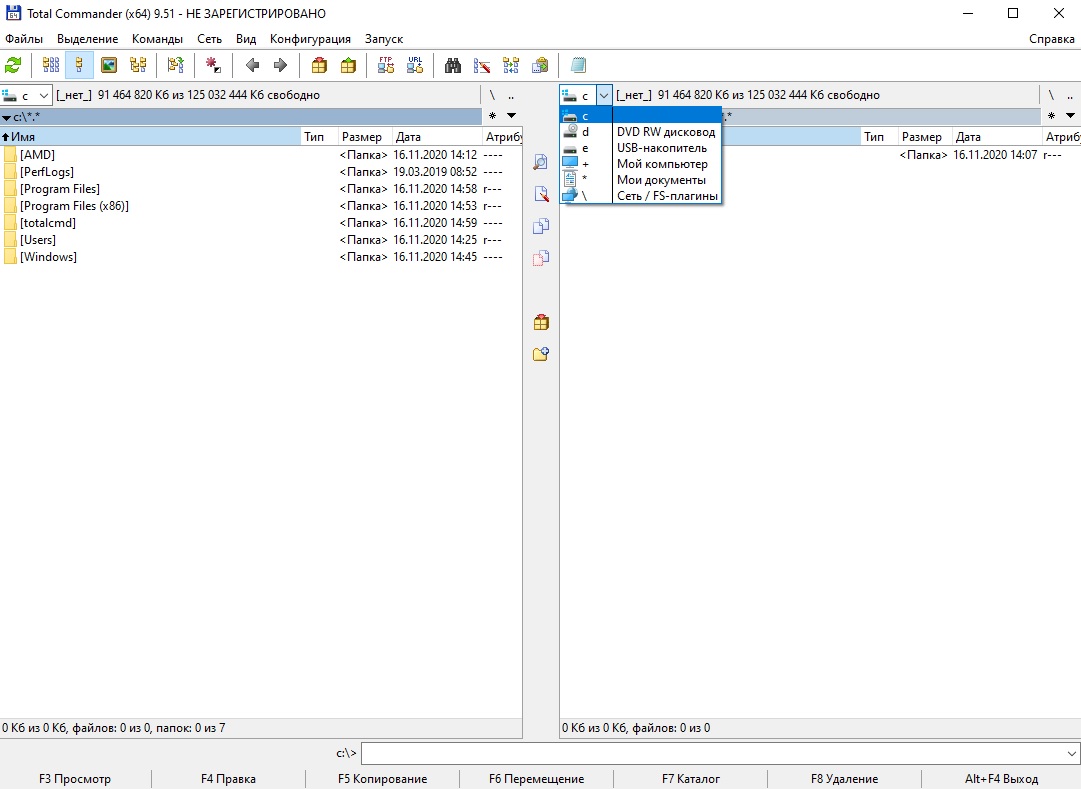The image size is (1081, 789).
Task: Show the directory tree view
Action: (139, 66)
